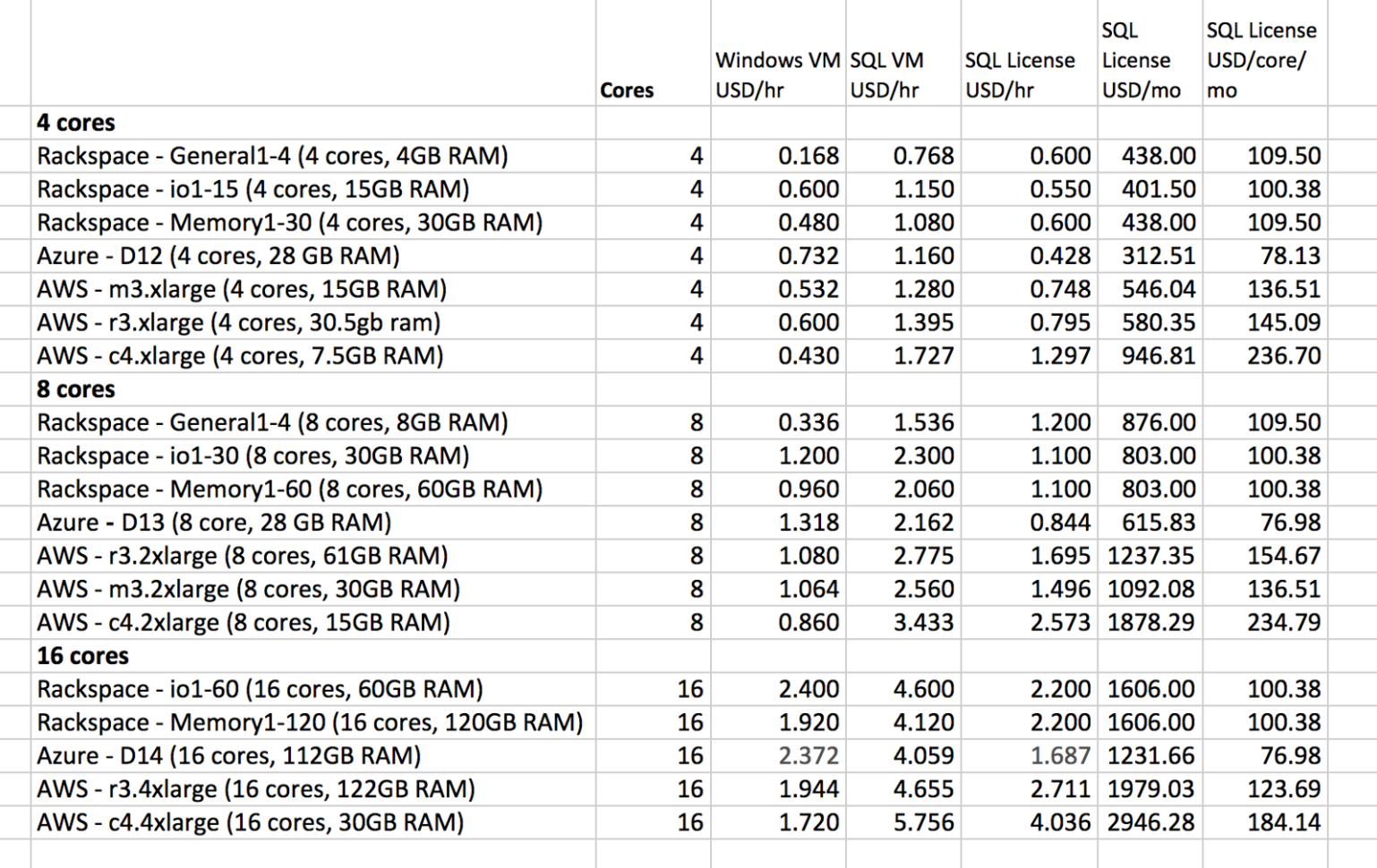Select the cell labeled 4 cores
This screenshot has height=868, width=1377.
point(67,122)
